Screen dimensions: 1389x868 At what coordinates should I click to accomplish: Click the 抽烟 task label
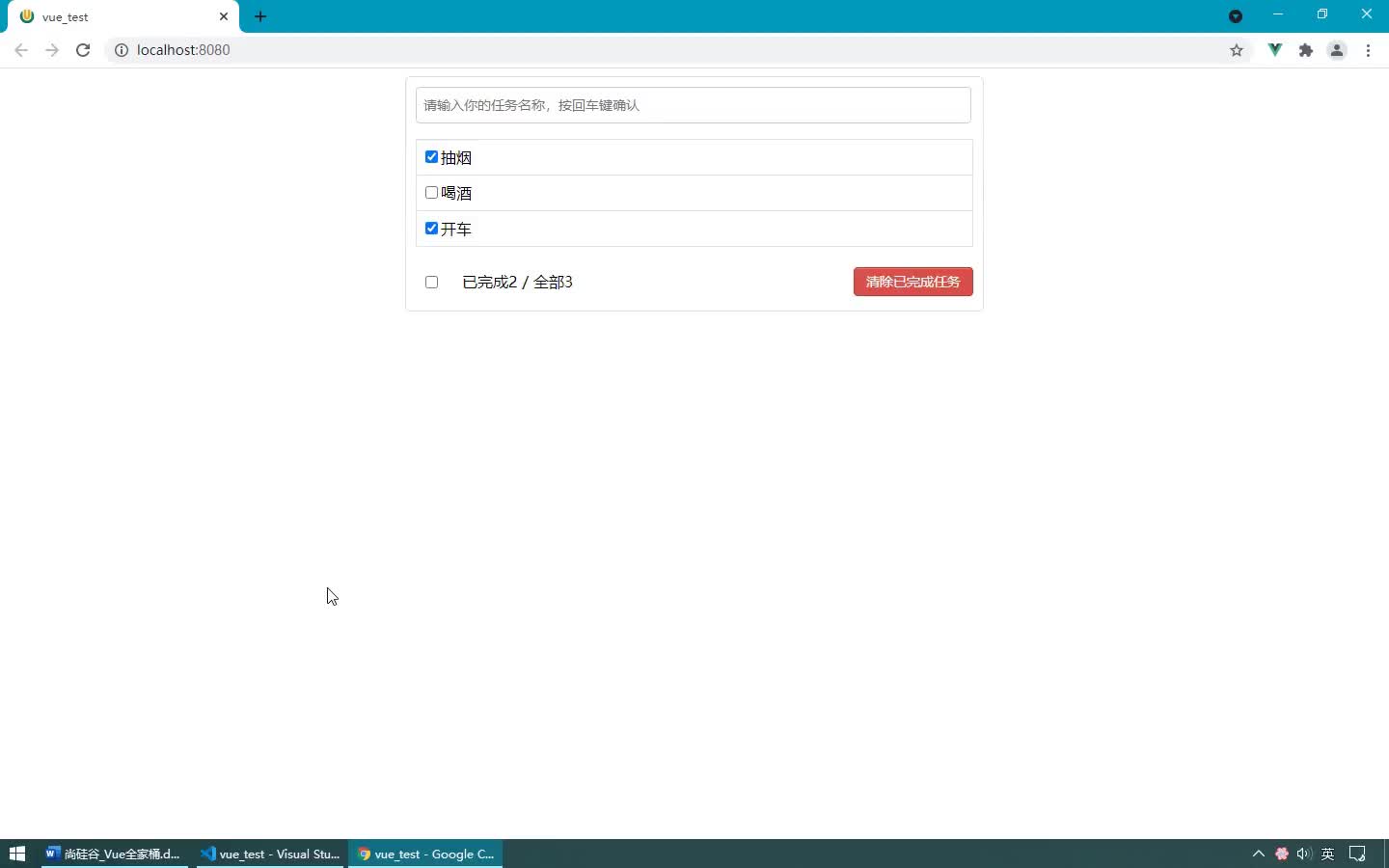[456, 158]
